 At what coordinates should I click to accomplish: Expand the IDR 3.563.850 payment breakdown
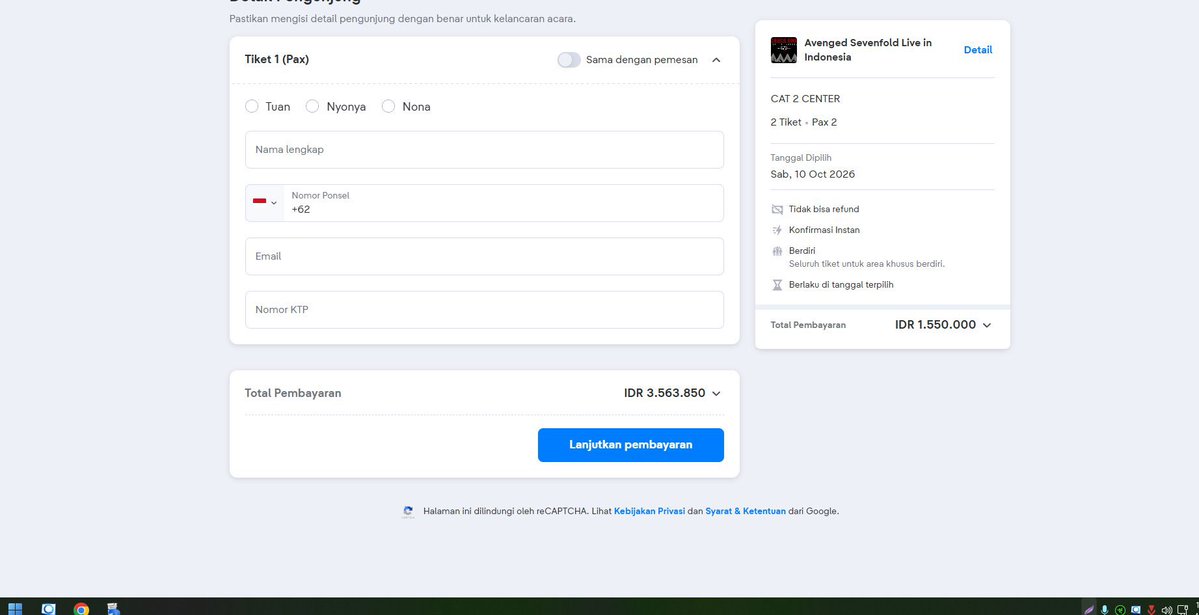[716, 393]
